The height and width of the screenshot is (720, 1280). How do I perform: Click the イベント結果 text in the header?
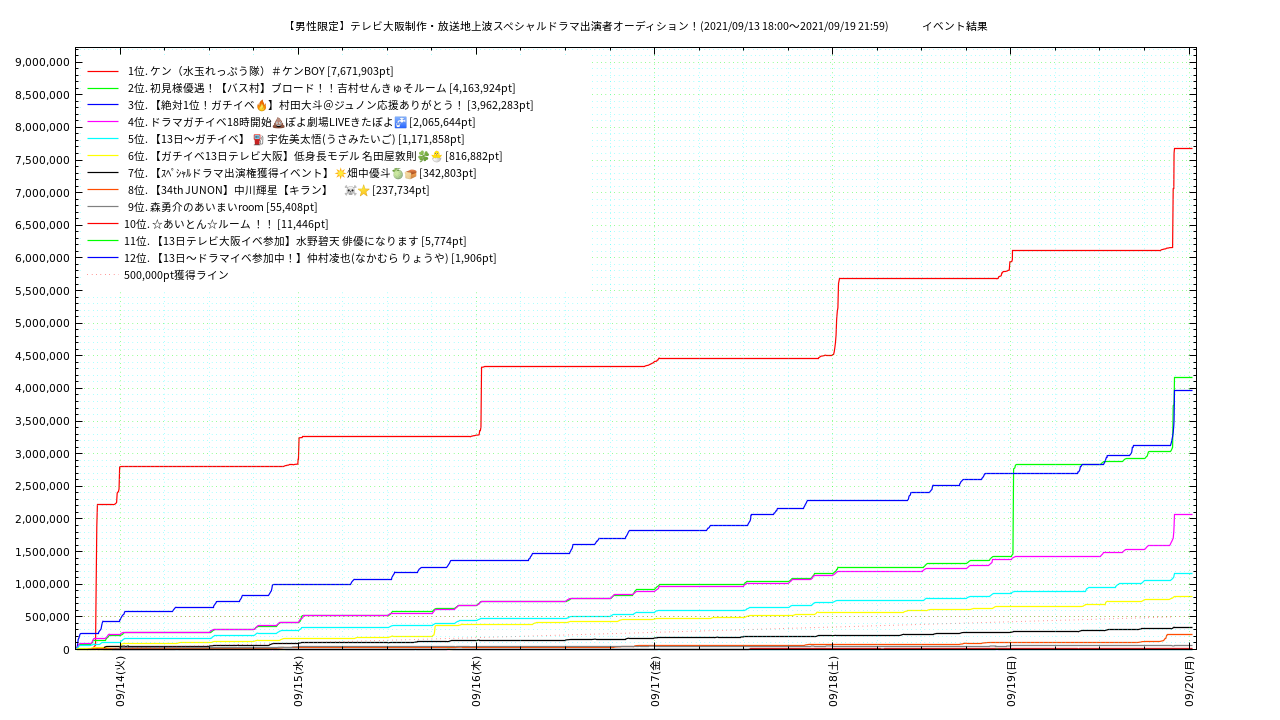pos(954,26)
